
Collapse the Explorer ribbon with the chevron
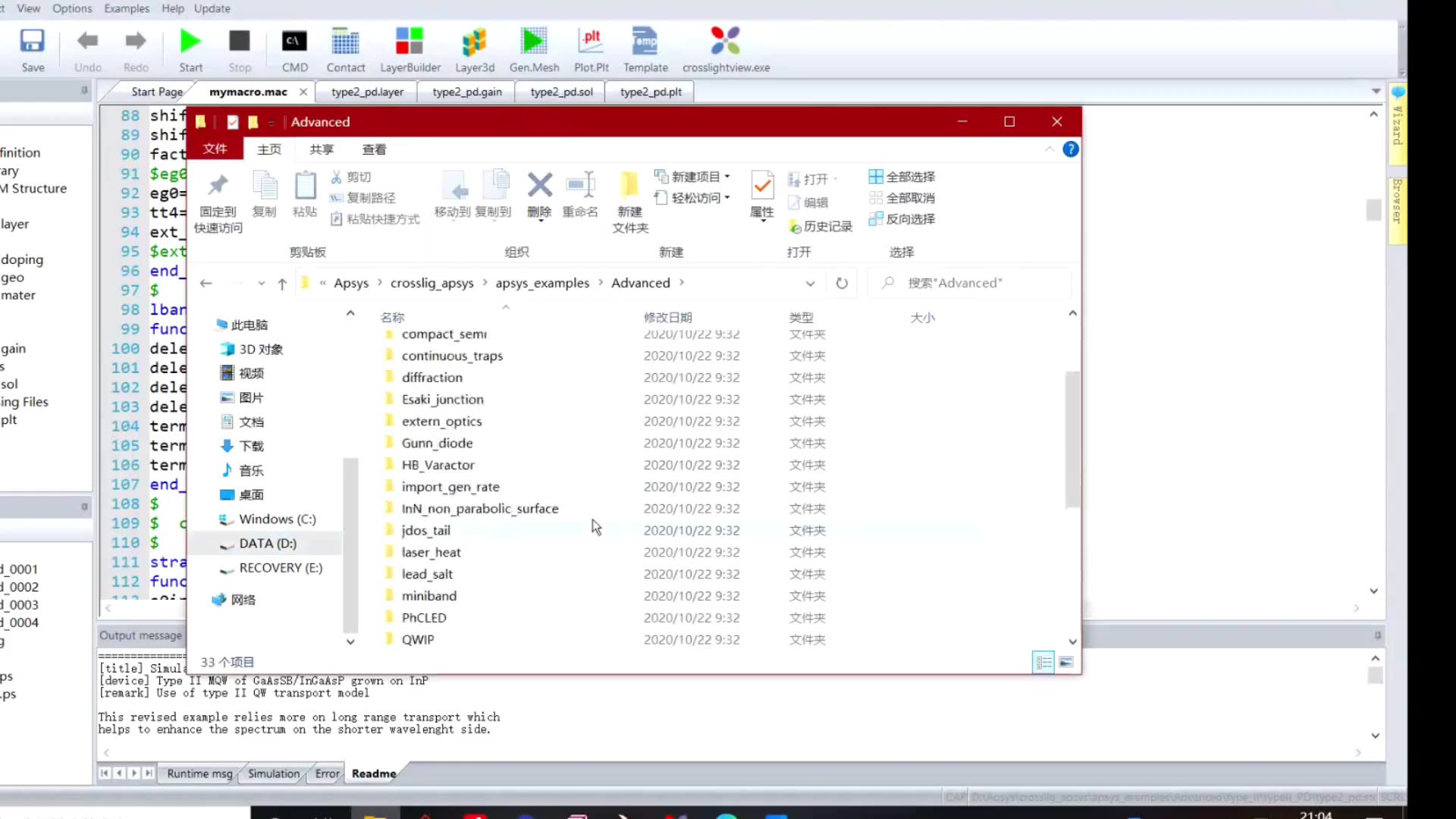tap(1050, 149)
